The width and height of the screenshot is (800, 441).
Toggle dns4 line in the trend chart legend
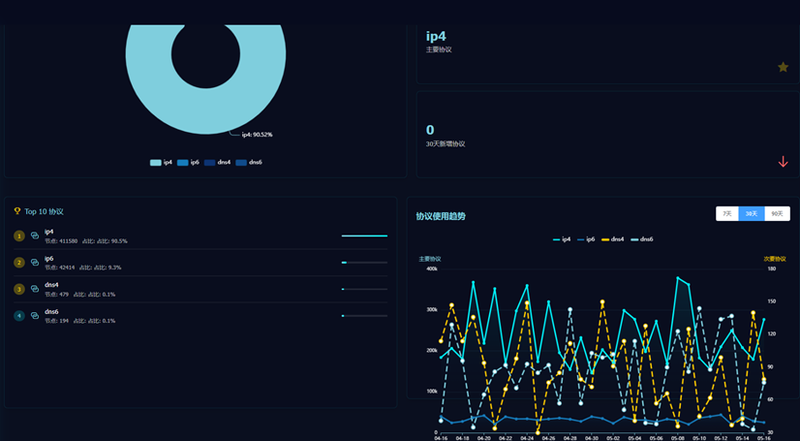coord(613,239)
